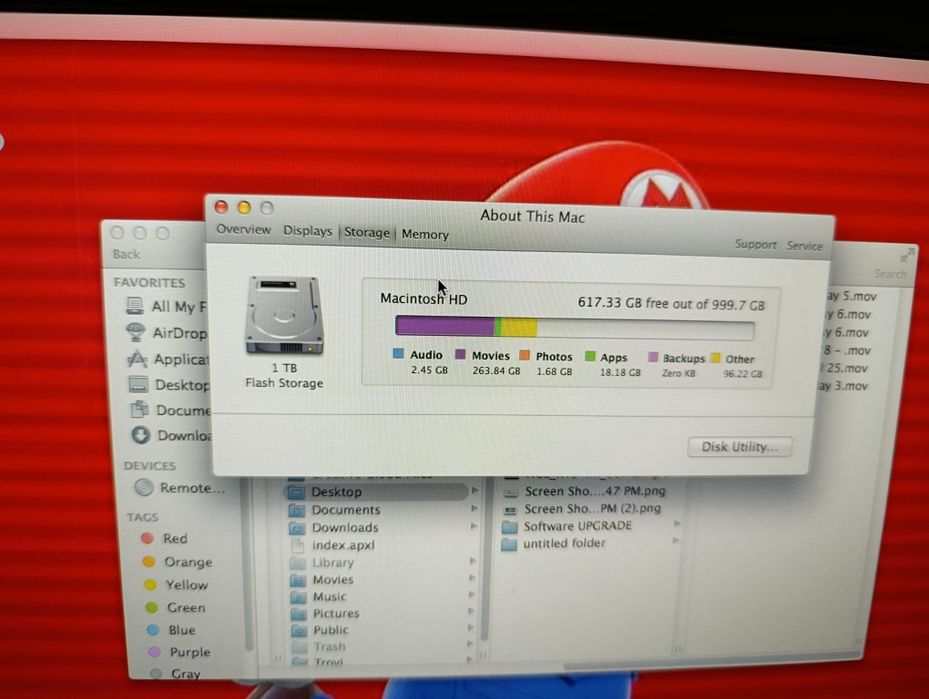Viewport: 929px width, 699px height.
Task: Open the Displays tab
Action: 307,230
